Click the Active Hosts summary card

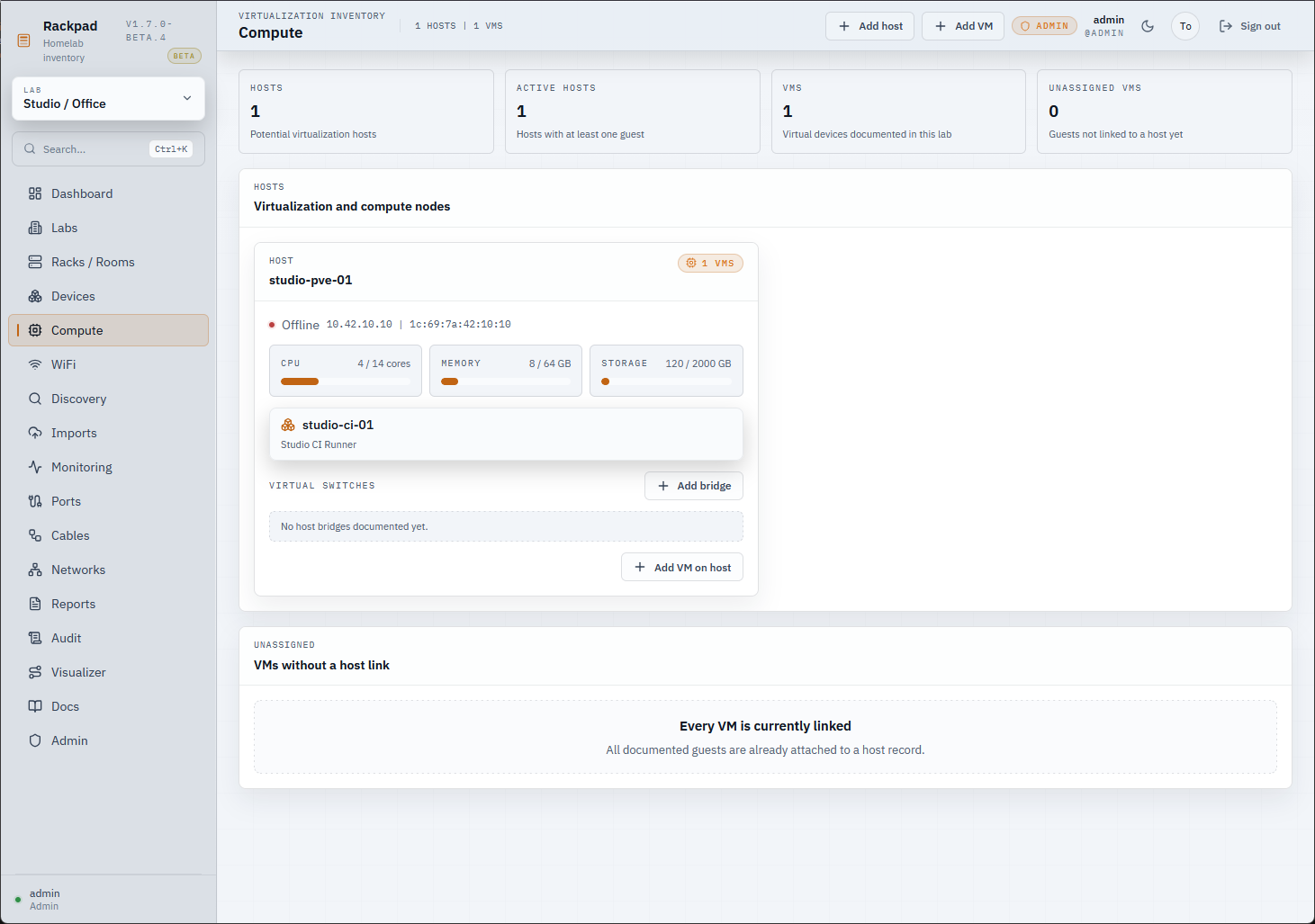coord(633,112)
